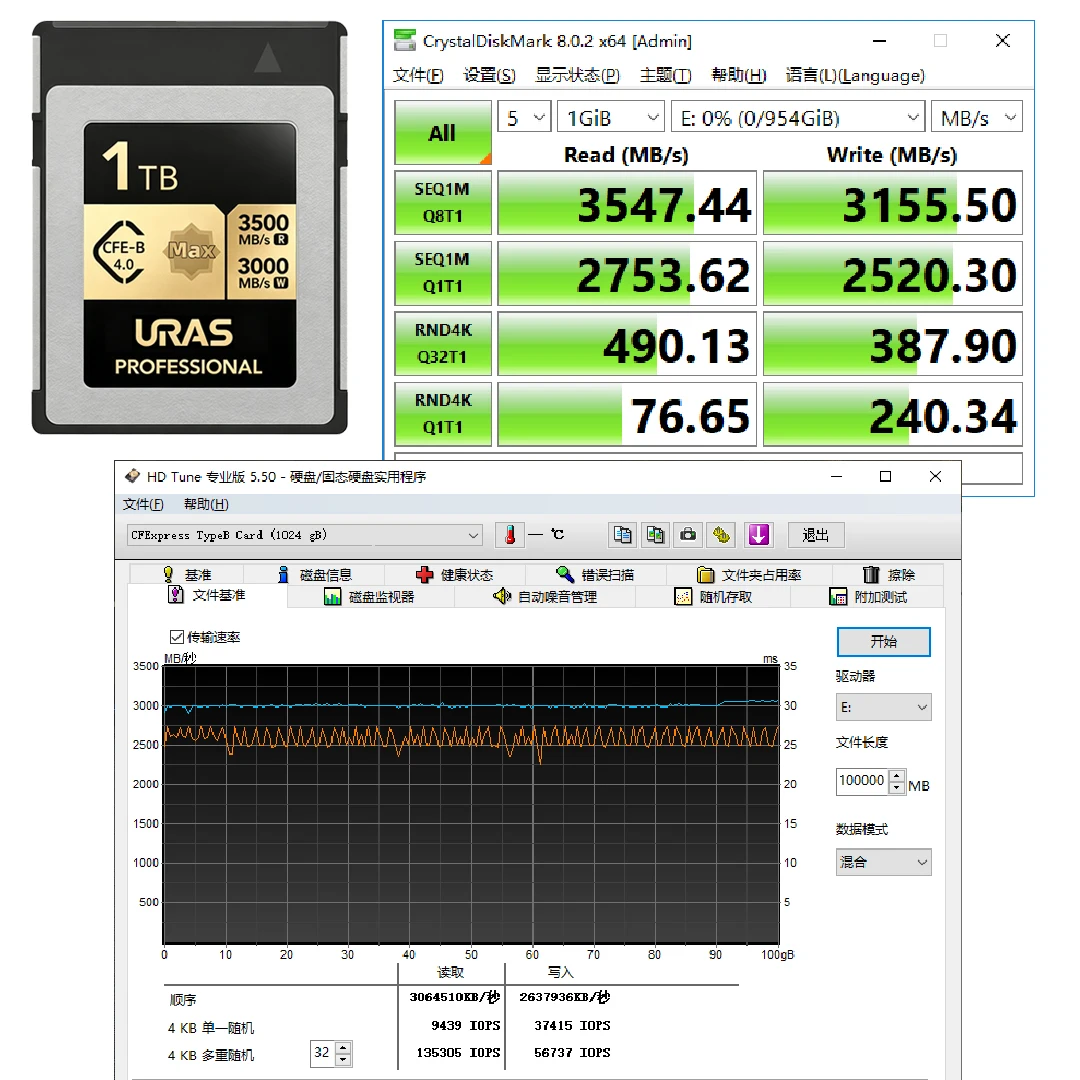Open HD Tune 帮助(H) menu

click(206, 504)
